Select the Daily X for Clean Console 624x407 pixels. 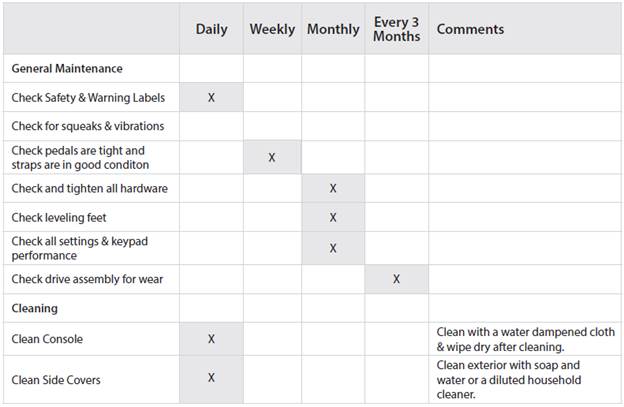tap(211, 339)
